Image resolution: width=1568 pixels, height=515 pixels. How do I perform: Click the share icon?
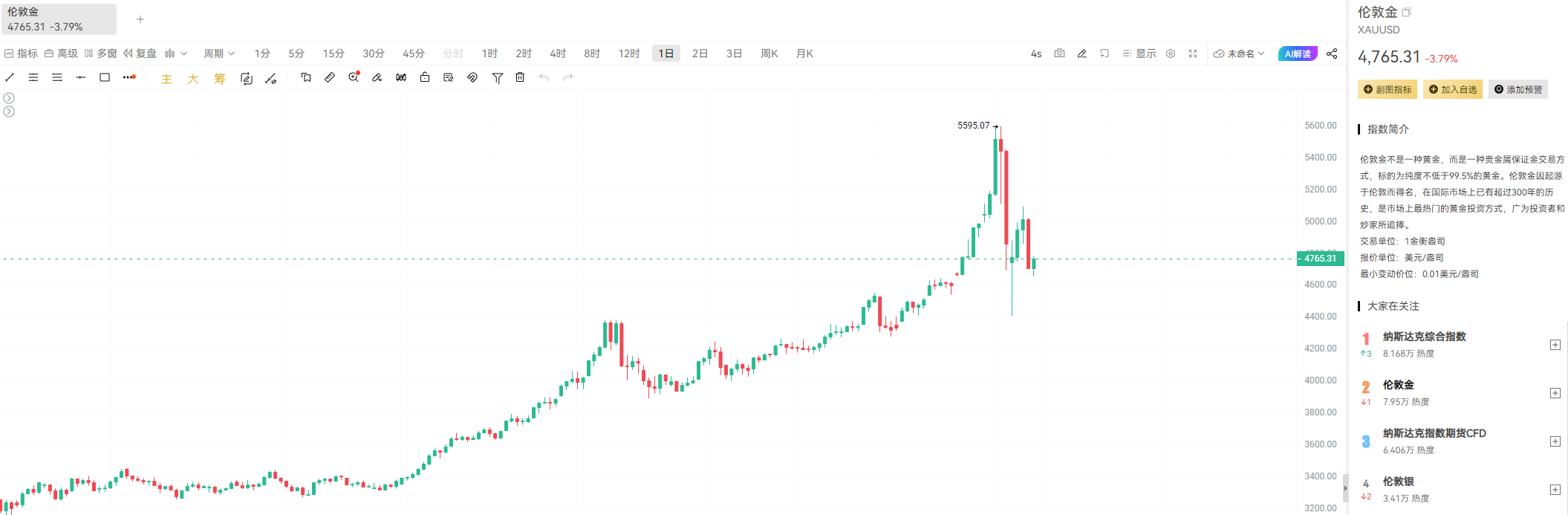click(1332, 54)
